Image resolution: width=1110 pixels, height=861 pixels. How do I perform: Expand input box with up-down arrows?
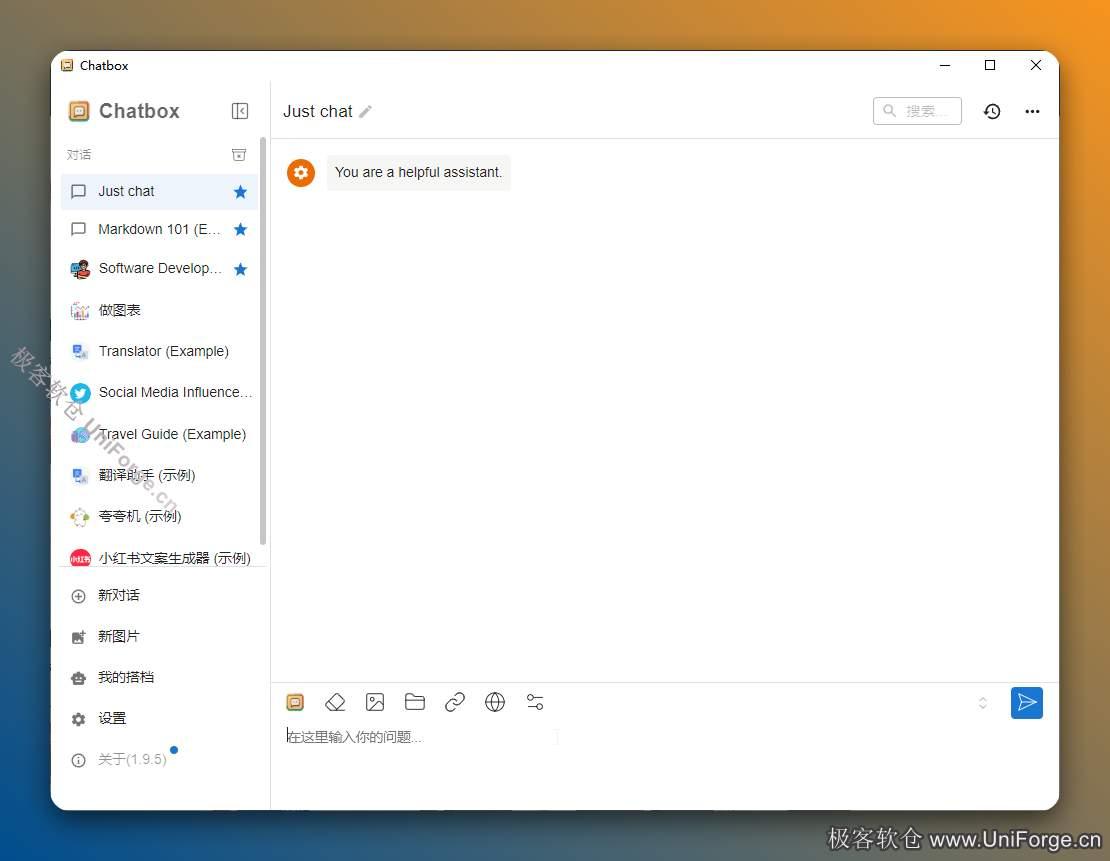coord(983,703)
